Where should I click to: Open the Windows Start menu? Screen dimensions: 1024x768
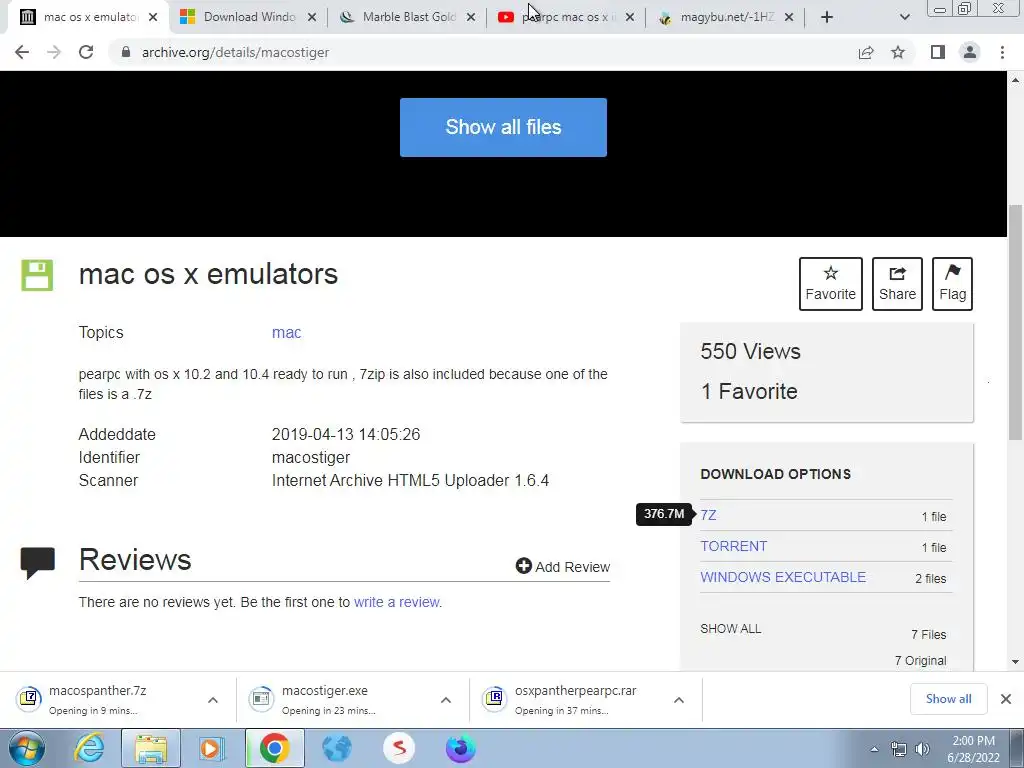click(25, 748)
